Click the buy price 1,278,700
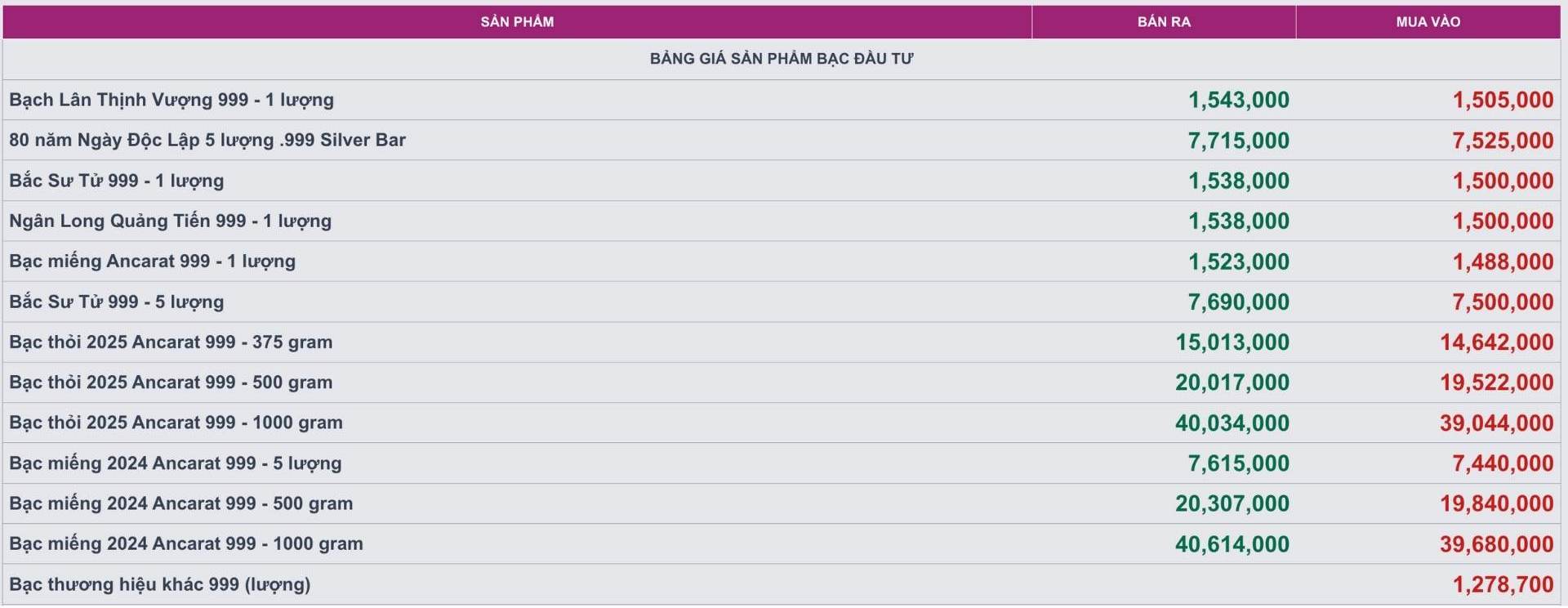This screenshot has height=608, width=1568. [1503, 584]
